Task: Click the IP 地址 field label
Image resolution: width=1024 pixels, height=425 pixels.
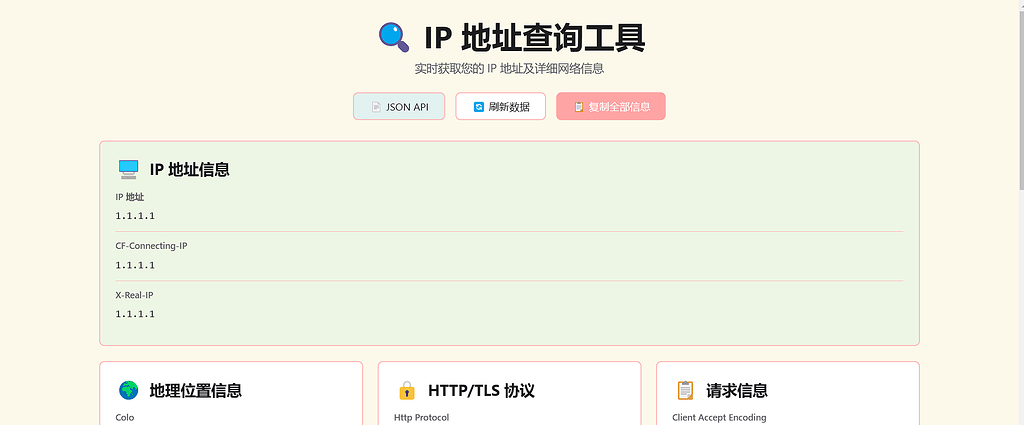Action: click(x=130, y=197)
